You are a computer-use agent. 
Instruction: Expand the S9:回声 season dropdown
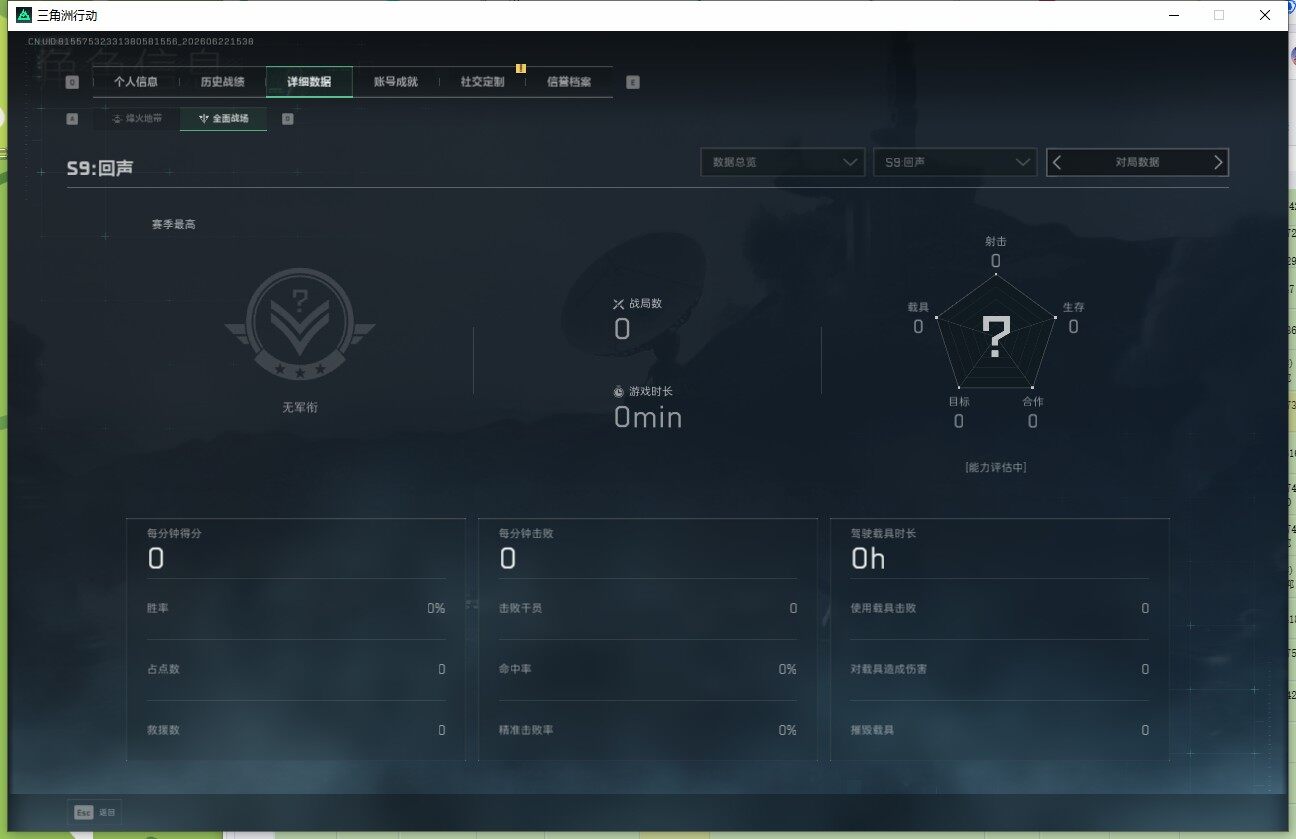[955, 162]
